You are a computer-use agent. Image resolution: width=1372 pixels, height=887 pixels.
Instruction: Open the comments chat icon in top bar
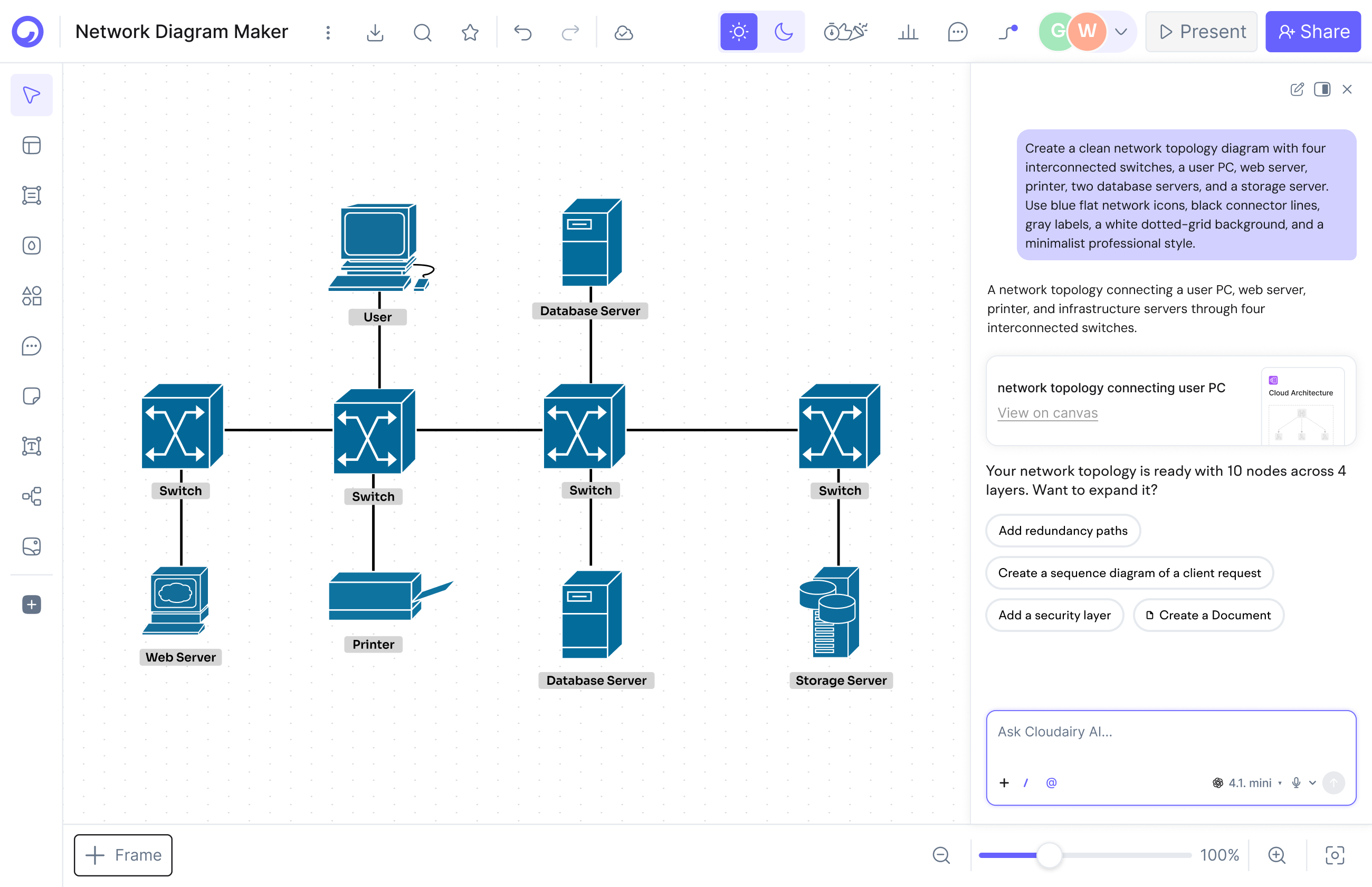(x=957, y=32)
